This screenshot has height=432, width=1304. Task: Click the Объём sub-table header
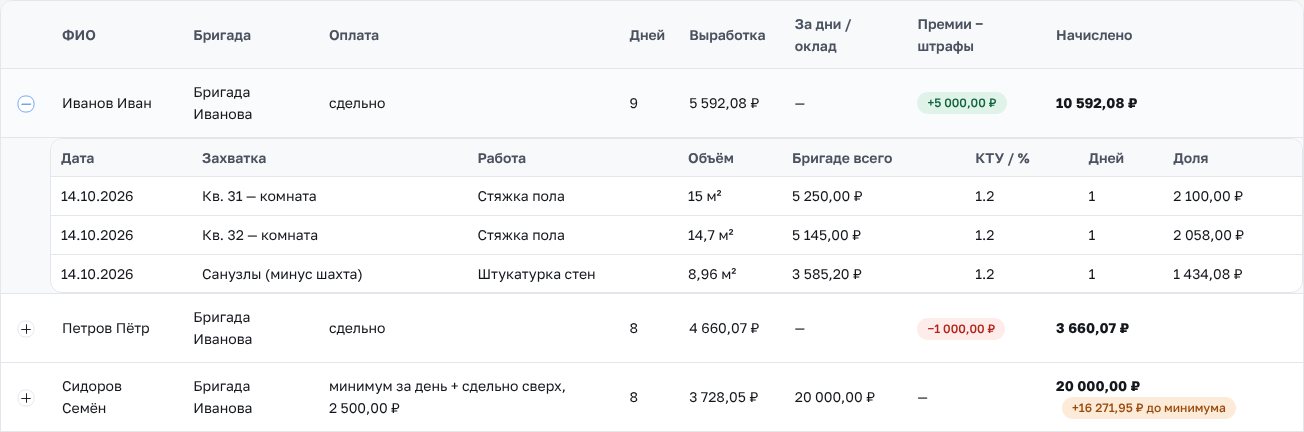pos(711,158)
